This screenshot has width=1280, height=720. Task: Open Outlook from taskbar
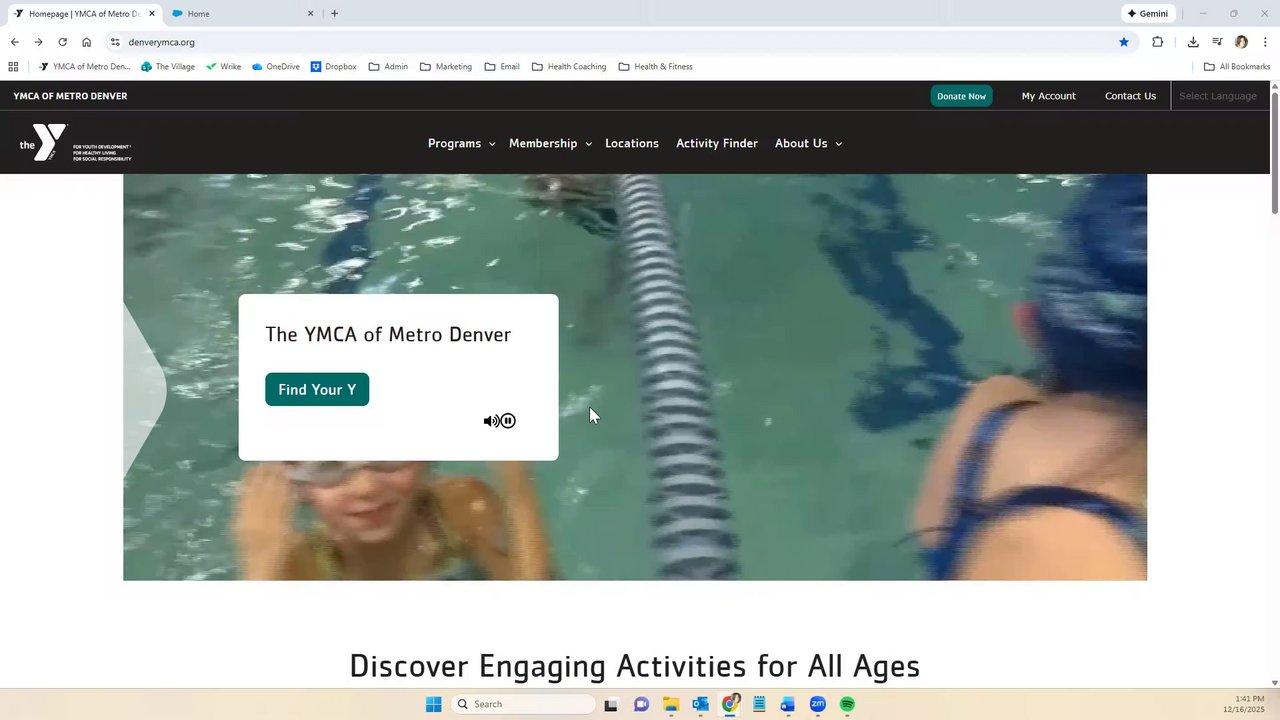[700, 704]
